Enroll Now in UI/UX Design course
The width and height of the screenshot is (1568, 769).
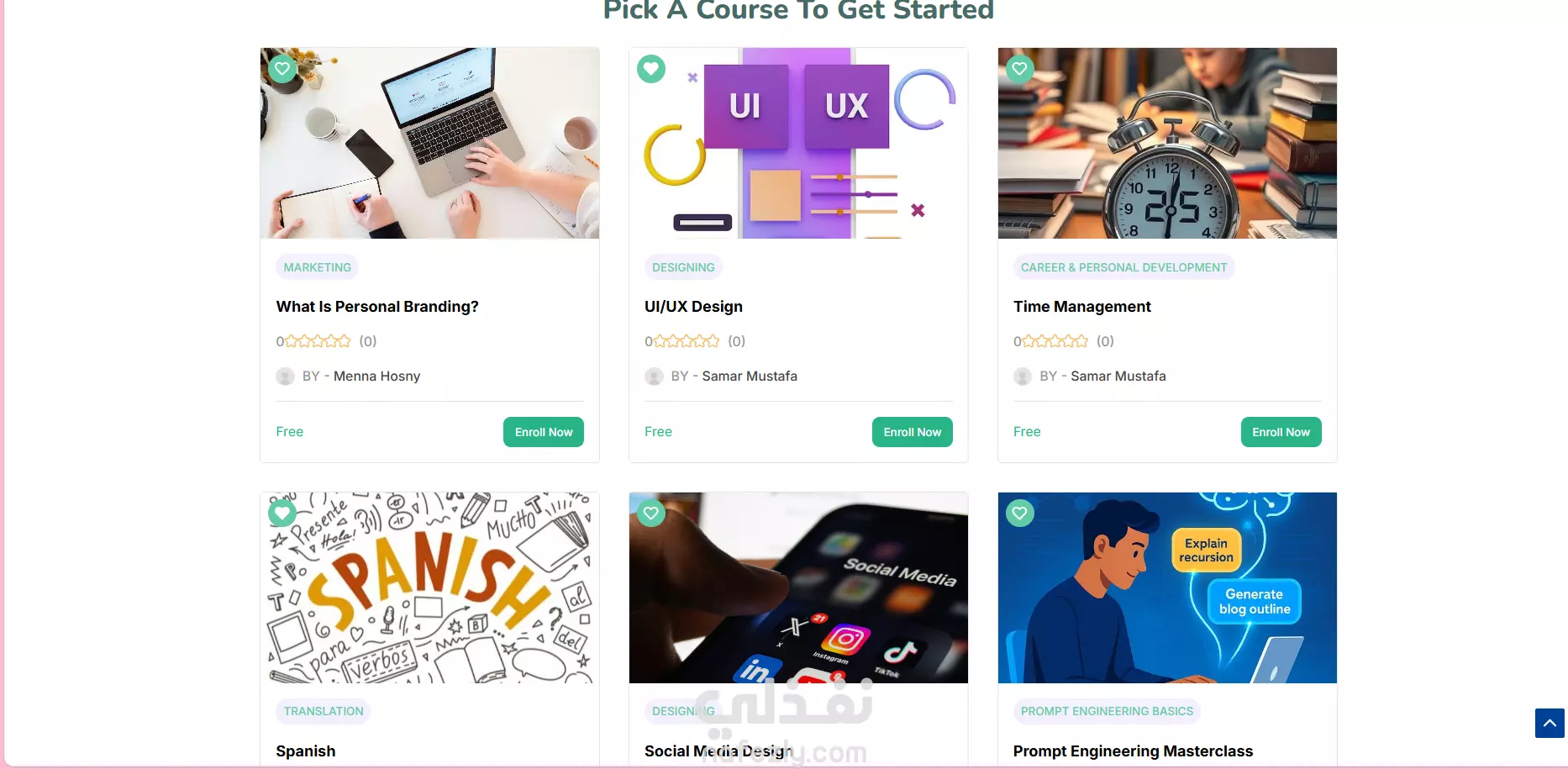[x=913, y=432]
